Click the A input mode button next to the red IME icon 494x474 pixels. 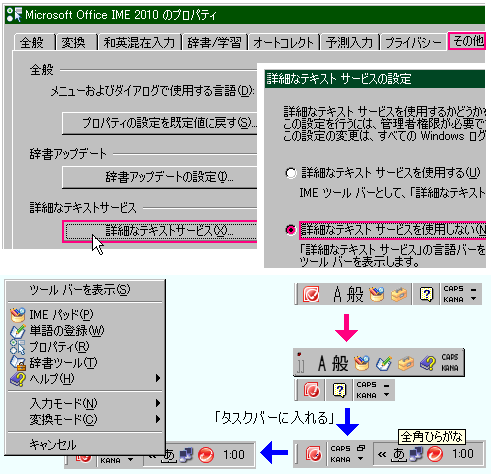[x=337, y=294]
